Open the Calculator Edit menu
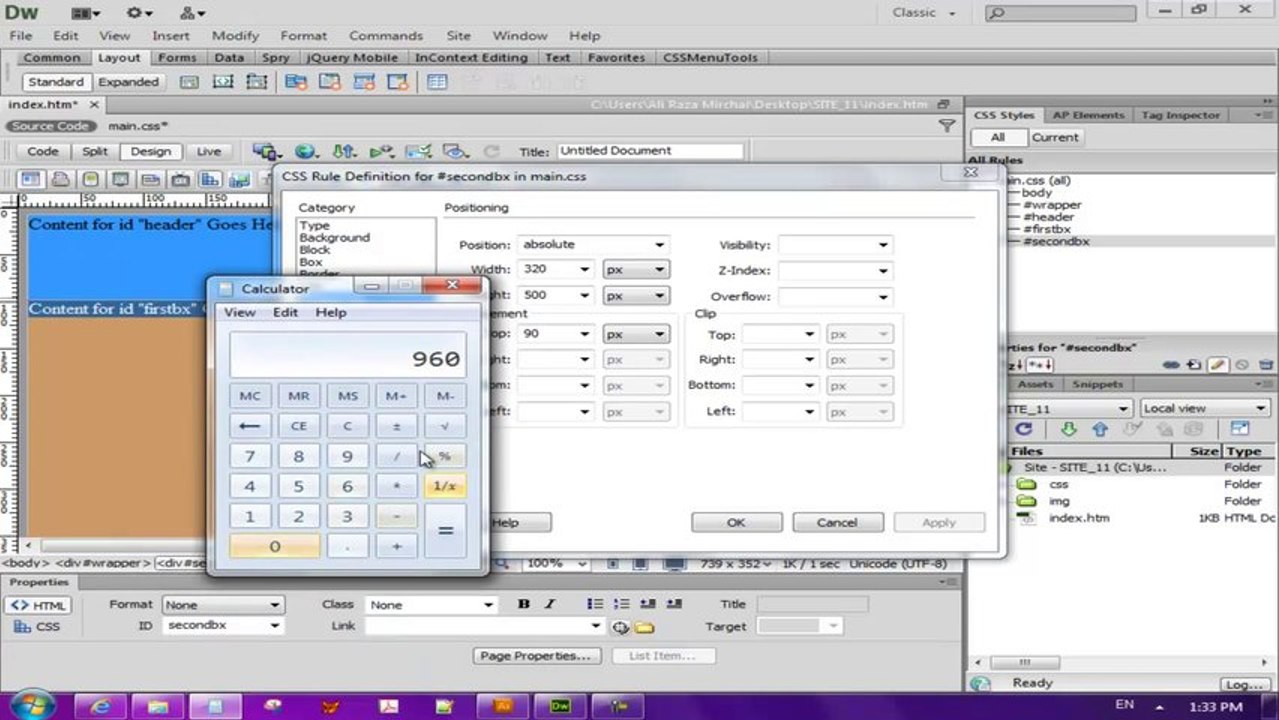This screenshot has width=1279, height=720. click(x=285, y=312)
